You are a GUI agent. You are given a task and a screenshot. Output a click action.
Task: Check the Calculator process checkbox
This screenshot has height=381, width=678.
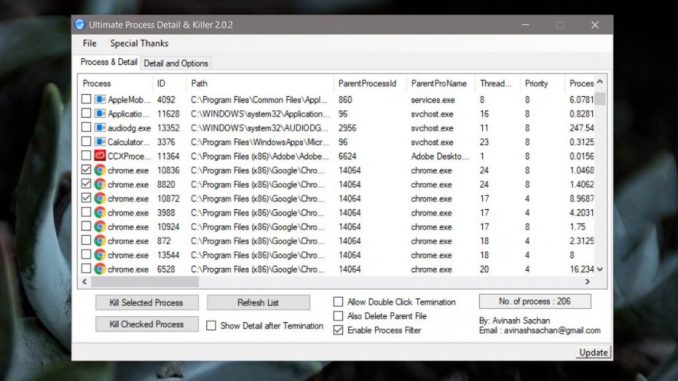pyautogui.click(x=86, y=141)
